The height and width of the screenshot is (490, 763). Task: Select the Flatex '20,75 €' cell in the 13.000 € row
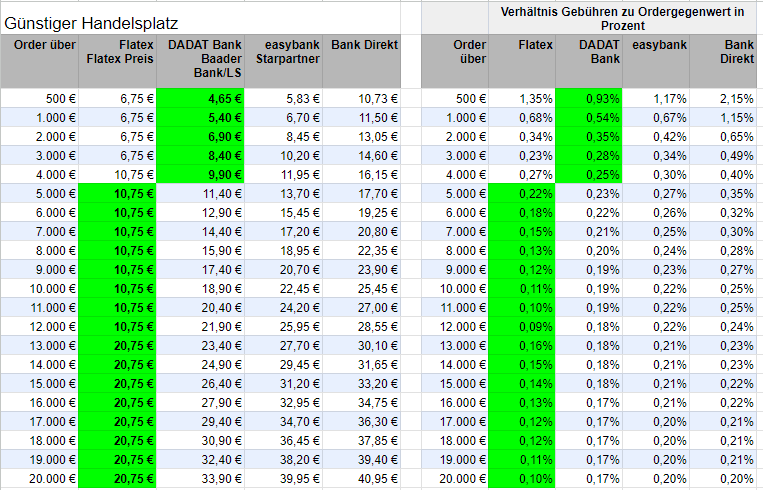(118, 345)
